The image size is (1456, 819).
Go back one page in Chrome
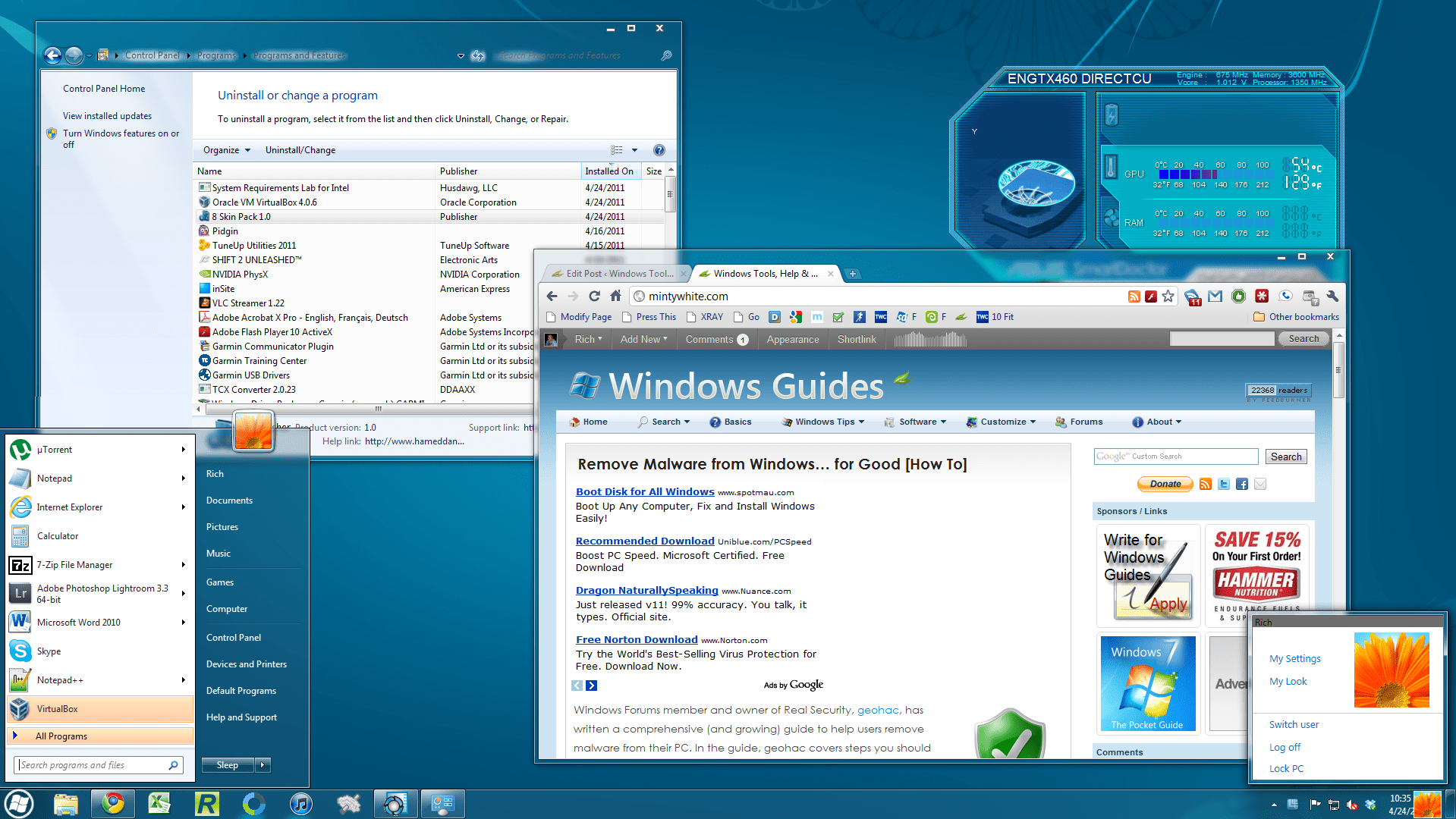[x=552, y=296]
